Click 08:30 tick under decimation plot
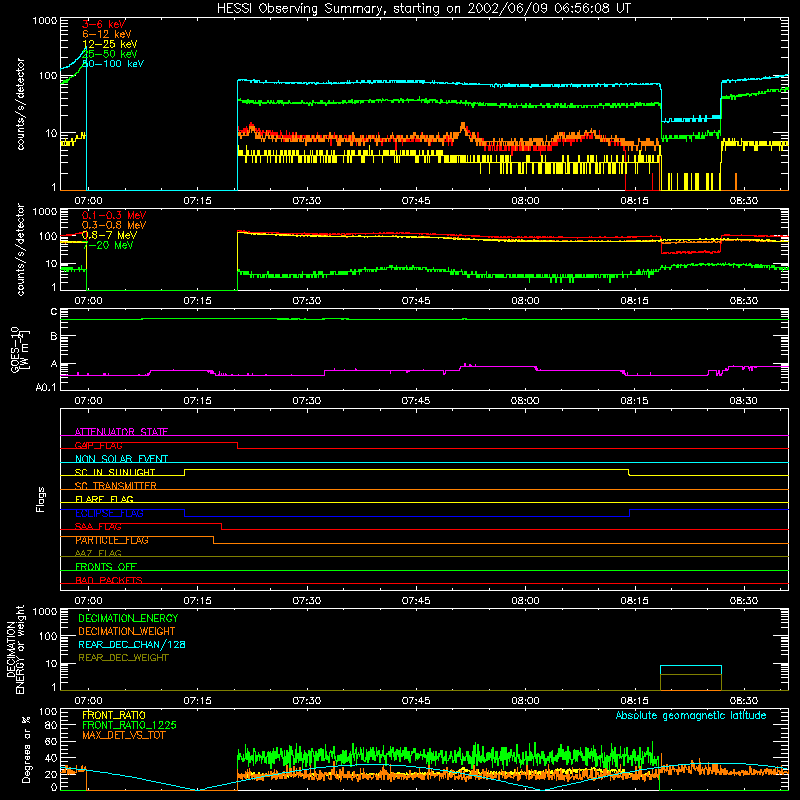The width and height of the screenshot is (800, 800). tap(743, 701)
